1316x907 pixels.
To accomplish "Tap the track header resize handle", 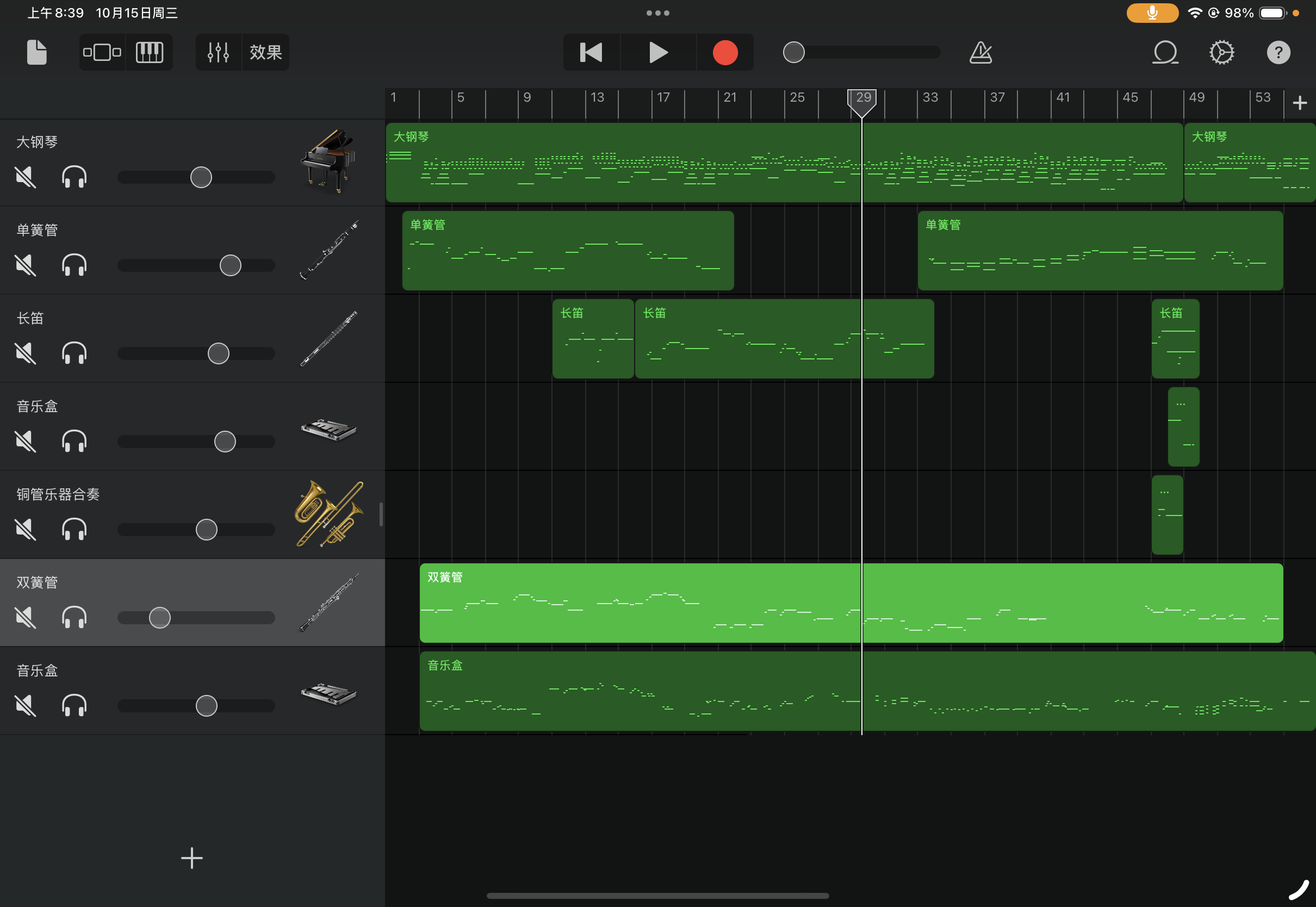I will pyautogui.click(x=381, y=514).
